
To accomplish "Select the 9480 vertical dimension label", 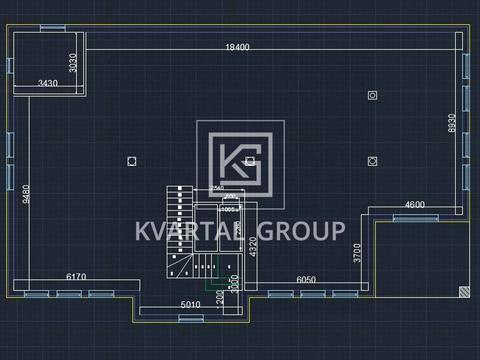I will 26,194.
